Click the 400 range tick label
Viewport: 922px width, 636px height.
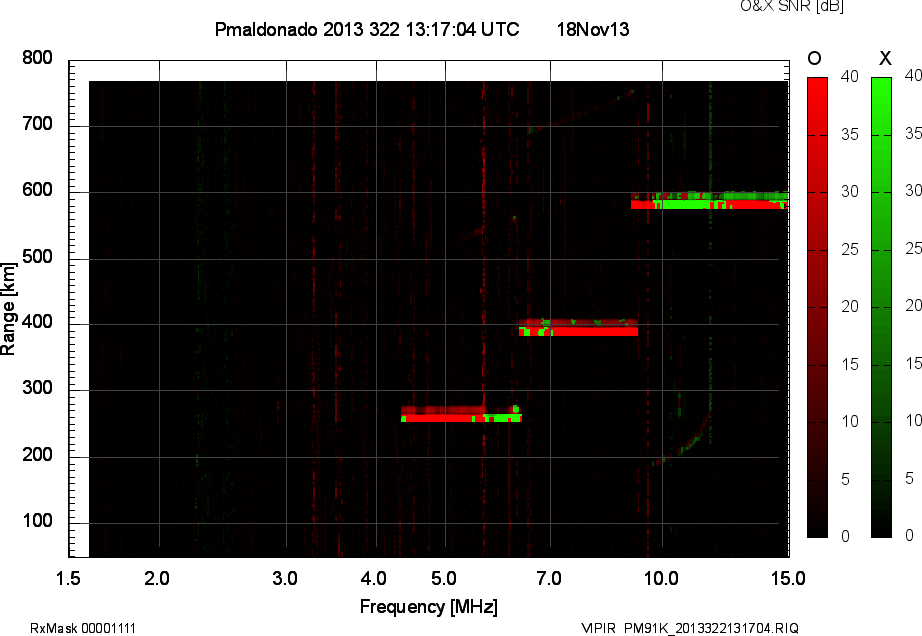tap(37, 322)
